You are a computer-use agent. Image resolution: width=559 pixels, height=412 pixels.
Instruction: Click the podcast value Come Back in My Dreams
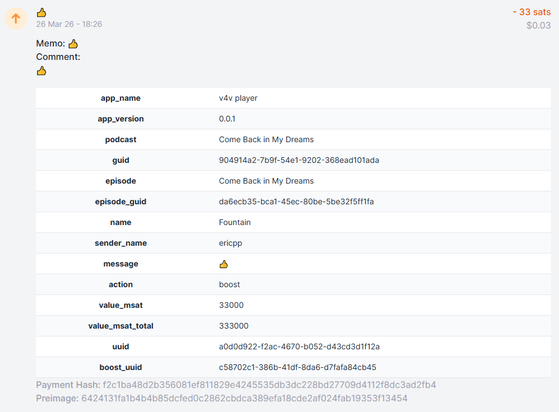(266, 140)
